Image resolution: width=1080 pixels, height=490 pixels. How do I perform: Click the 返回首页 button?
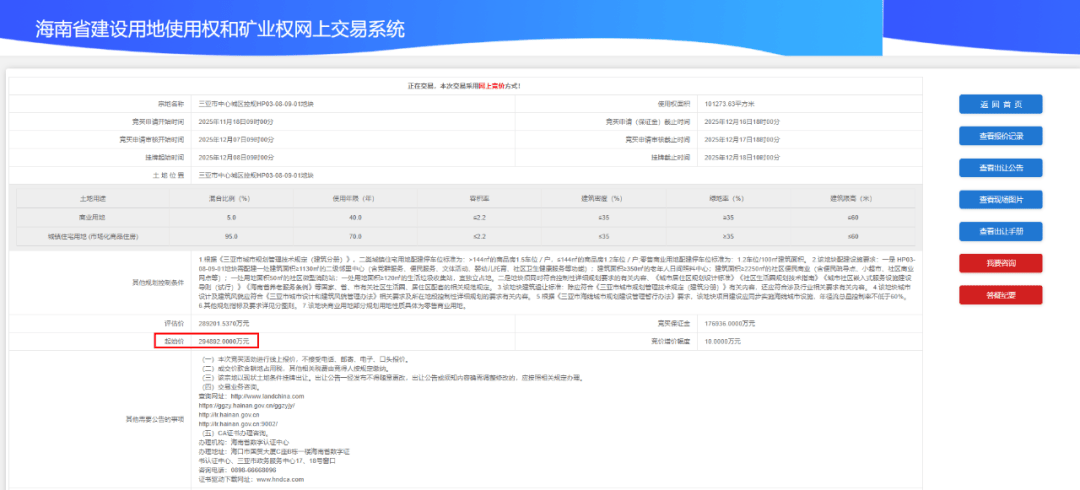pyautogui.click(x=1000, y=105)
